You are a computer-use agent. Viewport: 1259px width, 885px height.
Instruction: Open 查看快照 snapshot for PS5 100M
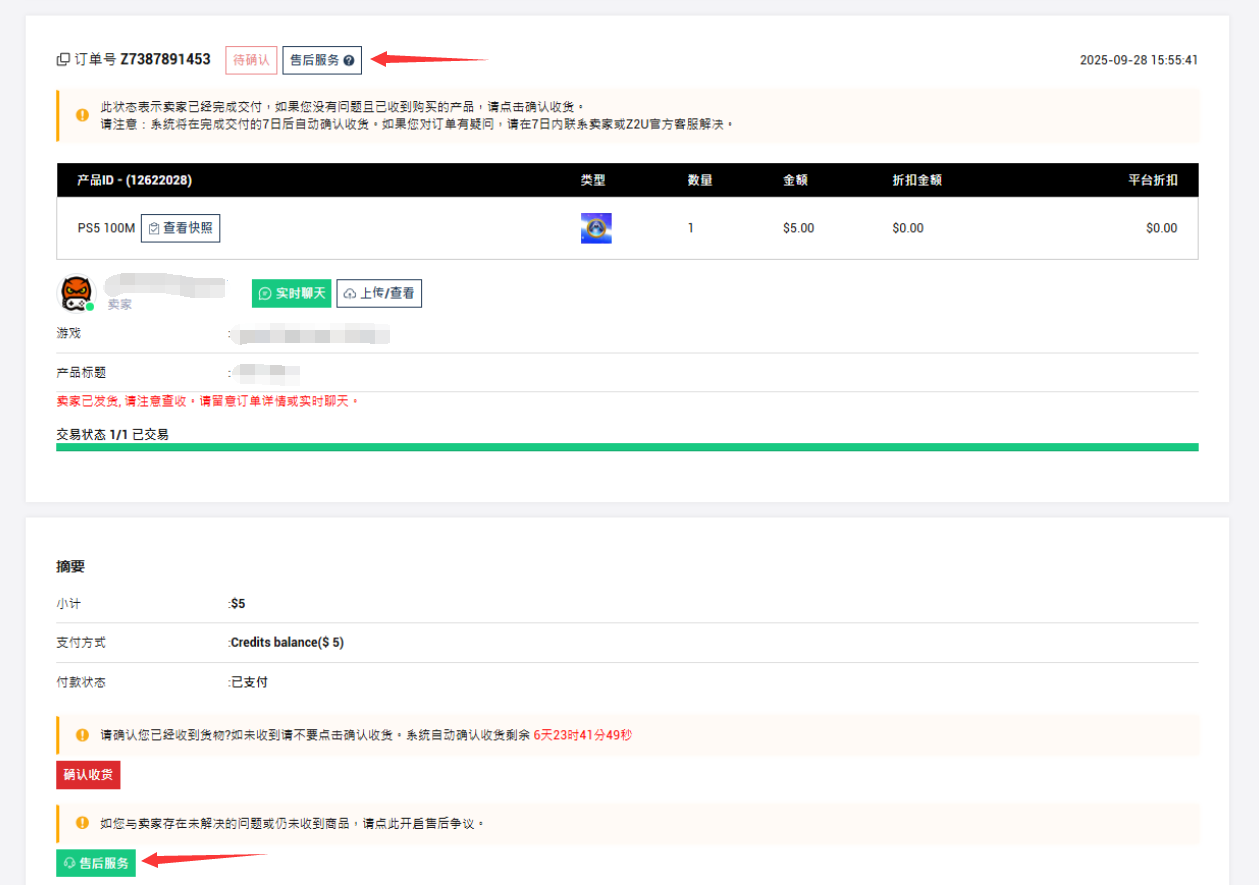(180, 228)
